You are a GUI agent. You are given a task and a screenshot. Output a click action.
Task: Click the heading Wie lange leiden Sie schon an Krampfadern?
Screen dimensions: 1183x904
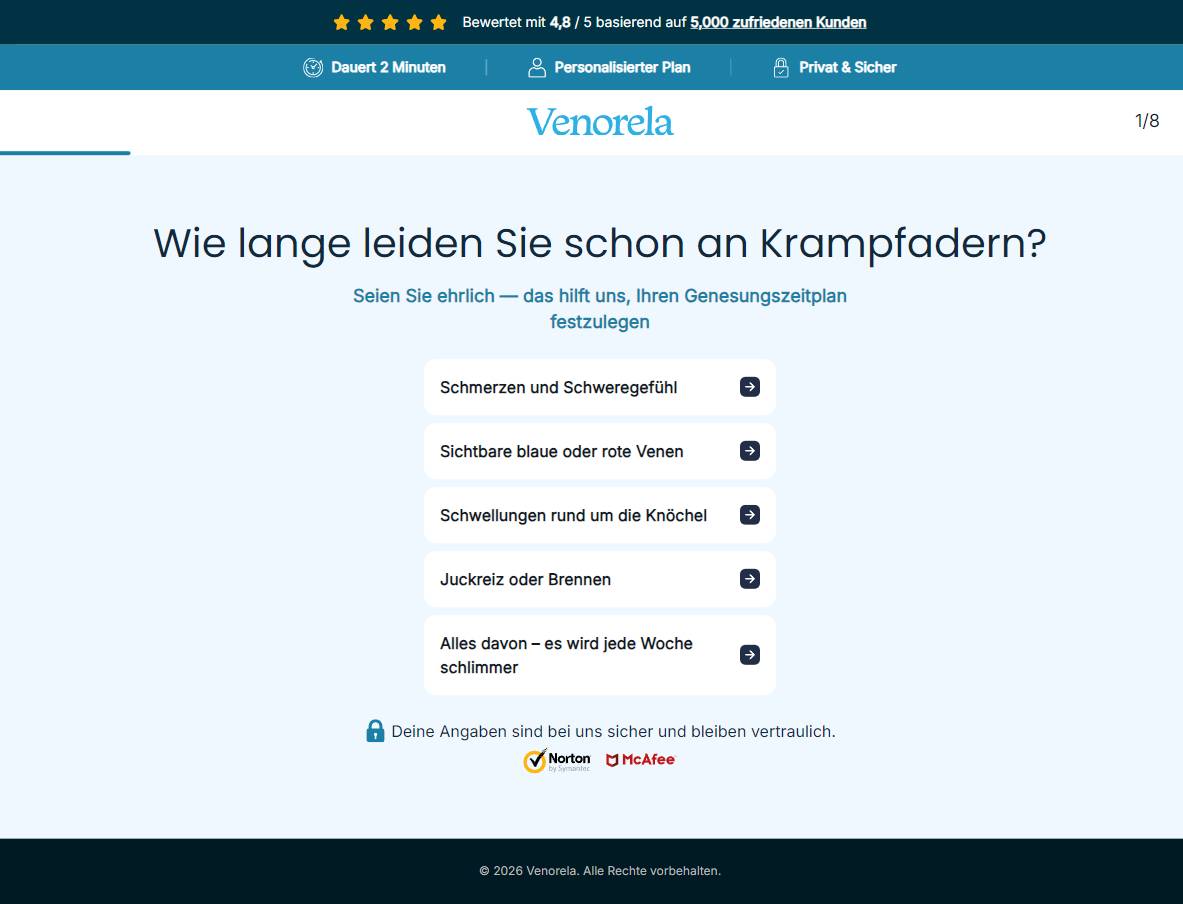tap(600, 244)
